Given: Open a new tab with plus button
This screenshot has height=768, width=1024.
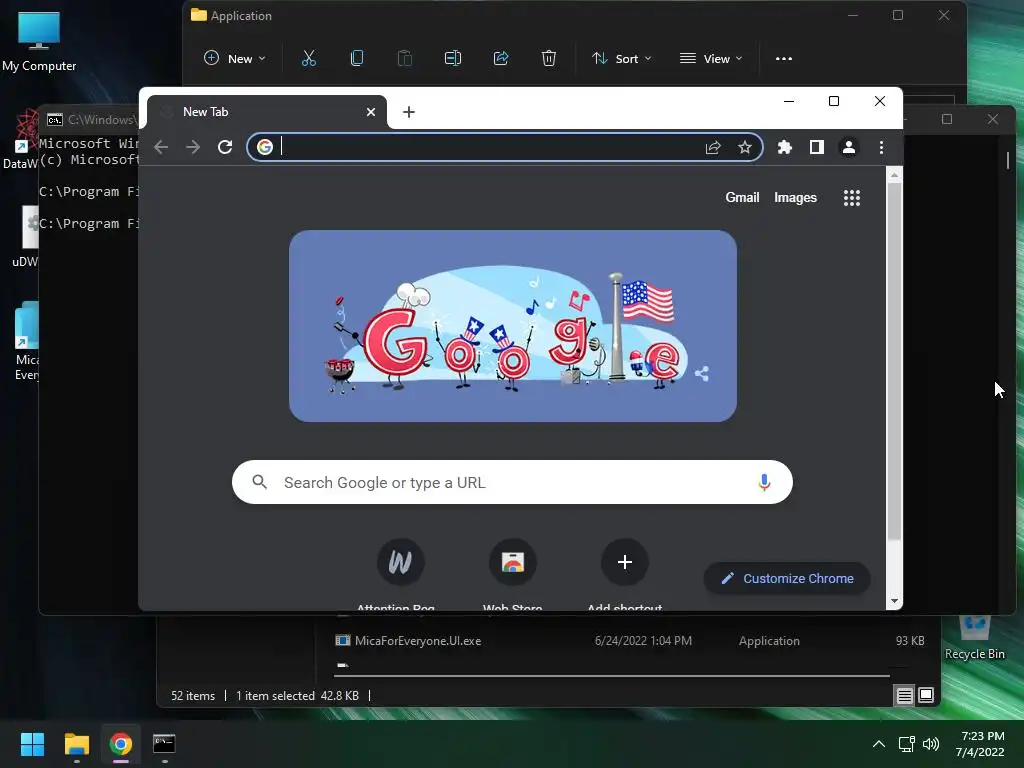Looking at the screenshot, I should [x=409, y=112].
